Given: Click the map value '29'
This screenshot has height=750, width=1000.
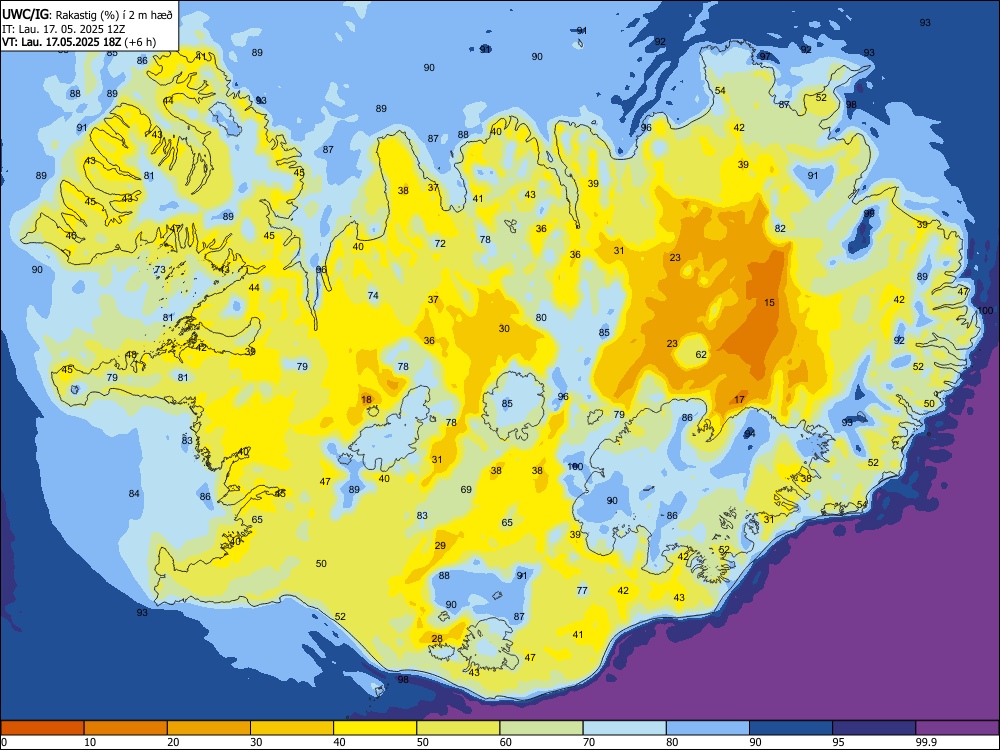Looking at the screenshot, I should 440,545.
